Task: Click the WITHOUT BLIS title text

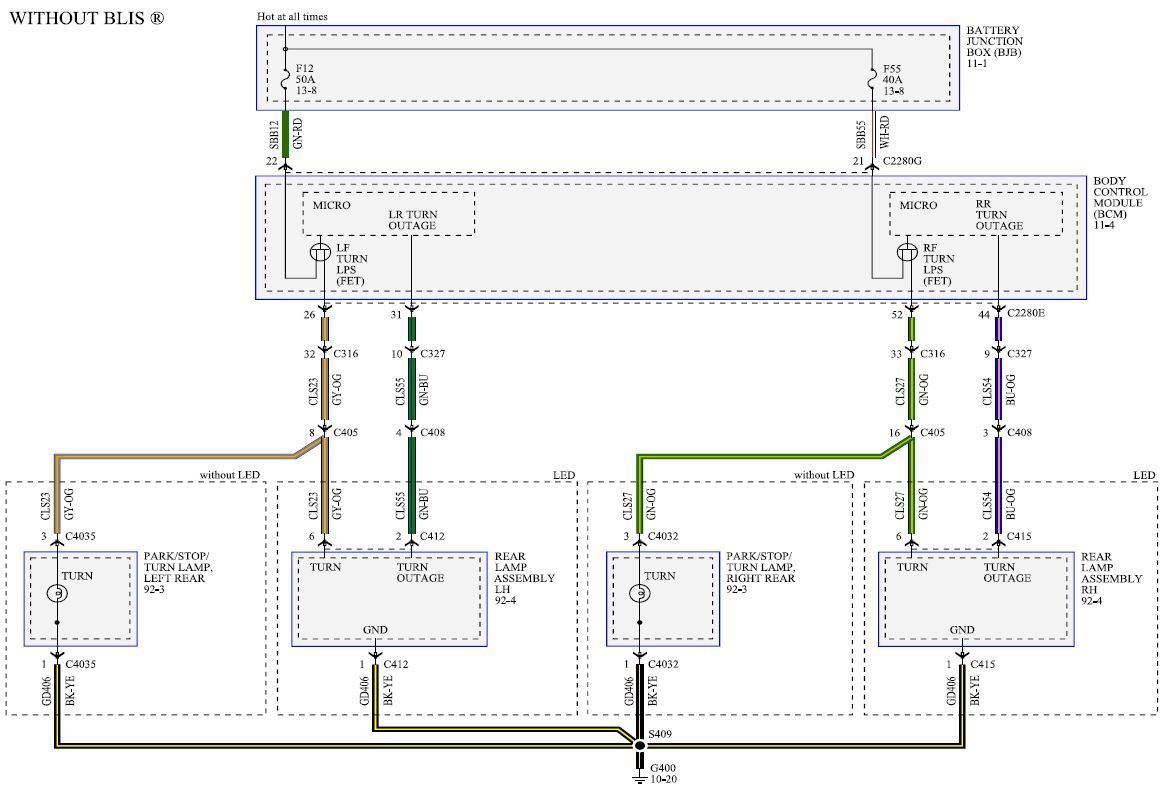Action: pyautogui.click(x=87, y=18)
